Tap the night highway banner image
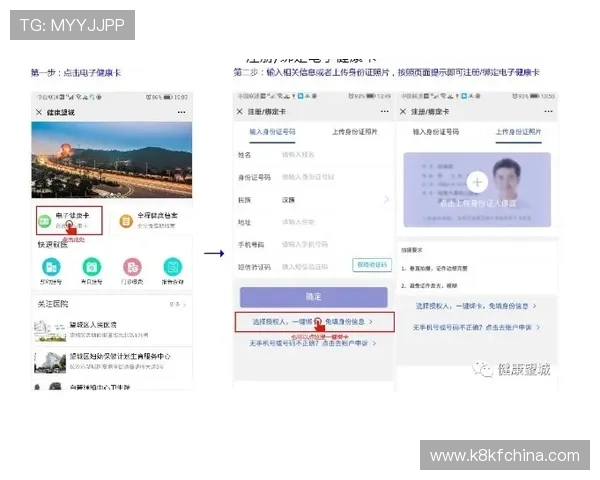Screen dimensions: 600x480 [x=112, y=160]
